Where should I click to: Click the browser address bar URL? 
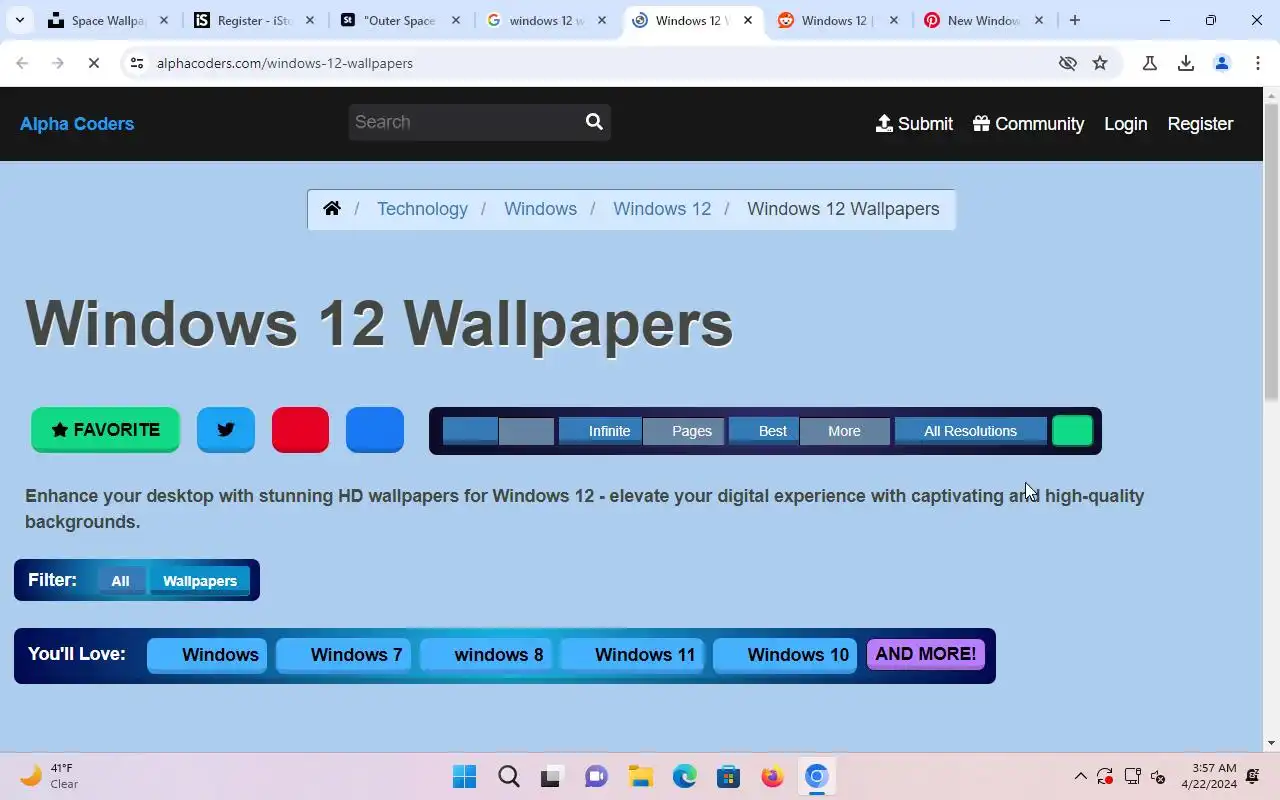tap(285, 63)
